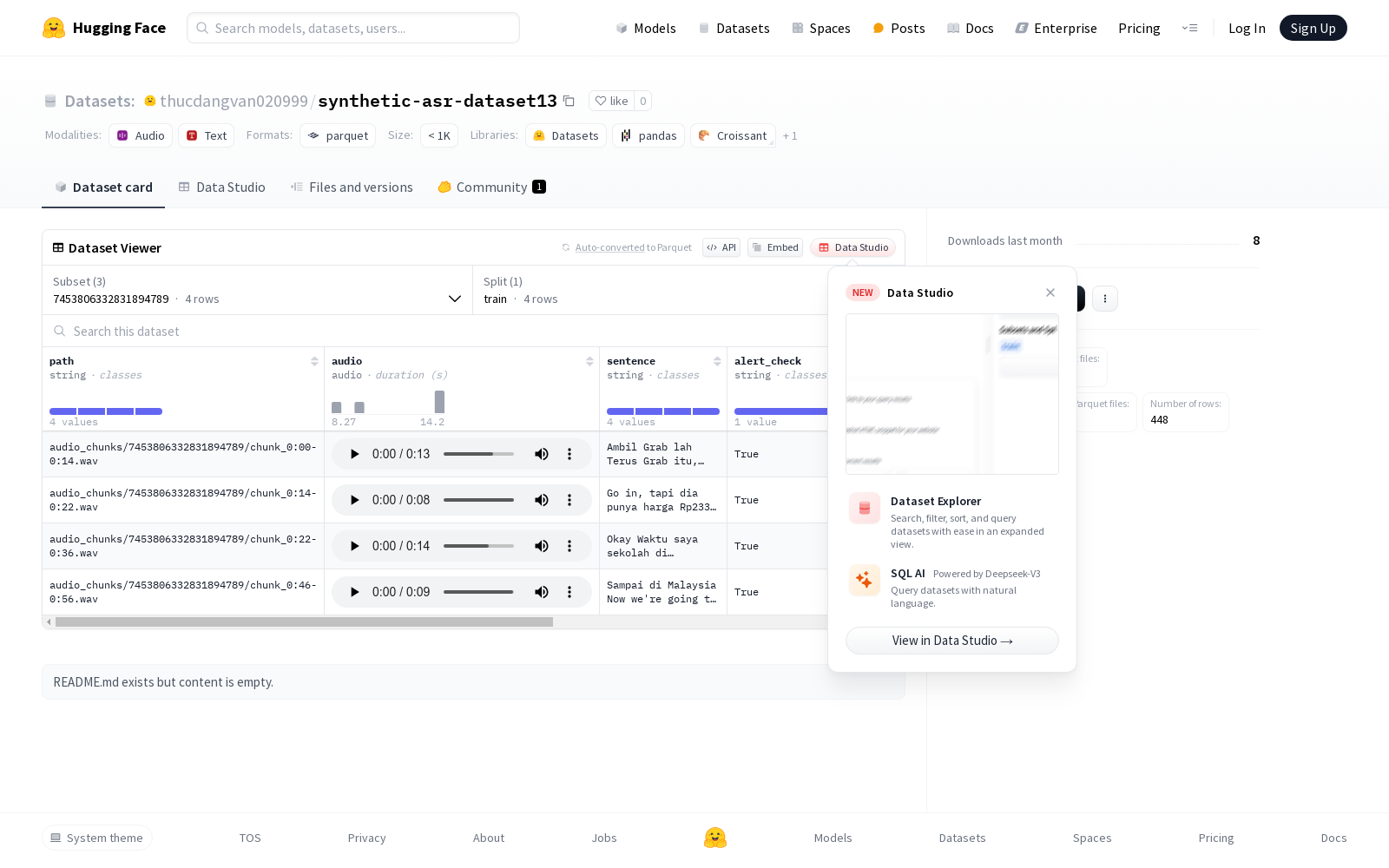This screenshot has width=1389, height=868.
Task: Close the Data Studio popup
Action: pos(1050,293)
